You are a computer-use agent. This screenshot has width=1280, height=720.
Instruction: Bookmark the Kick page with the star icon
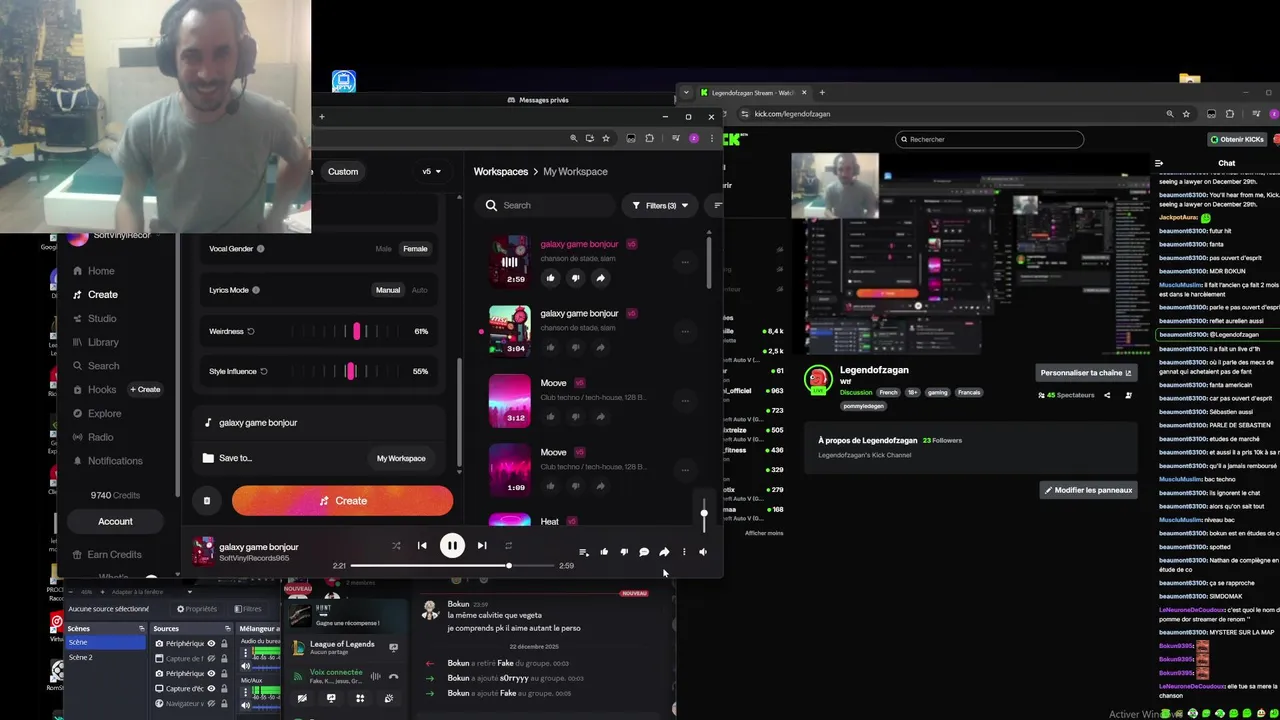point(1186,114)
